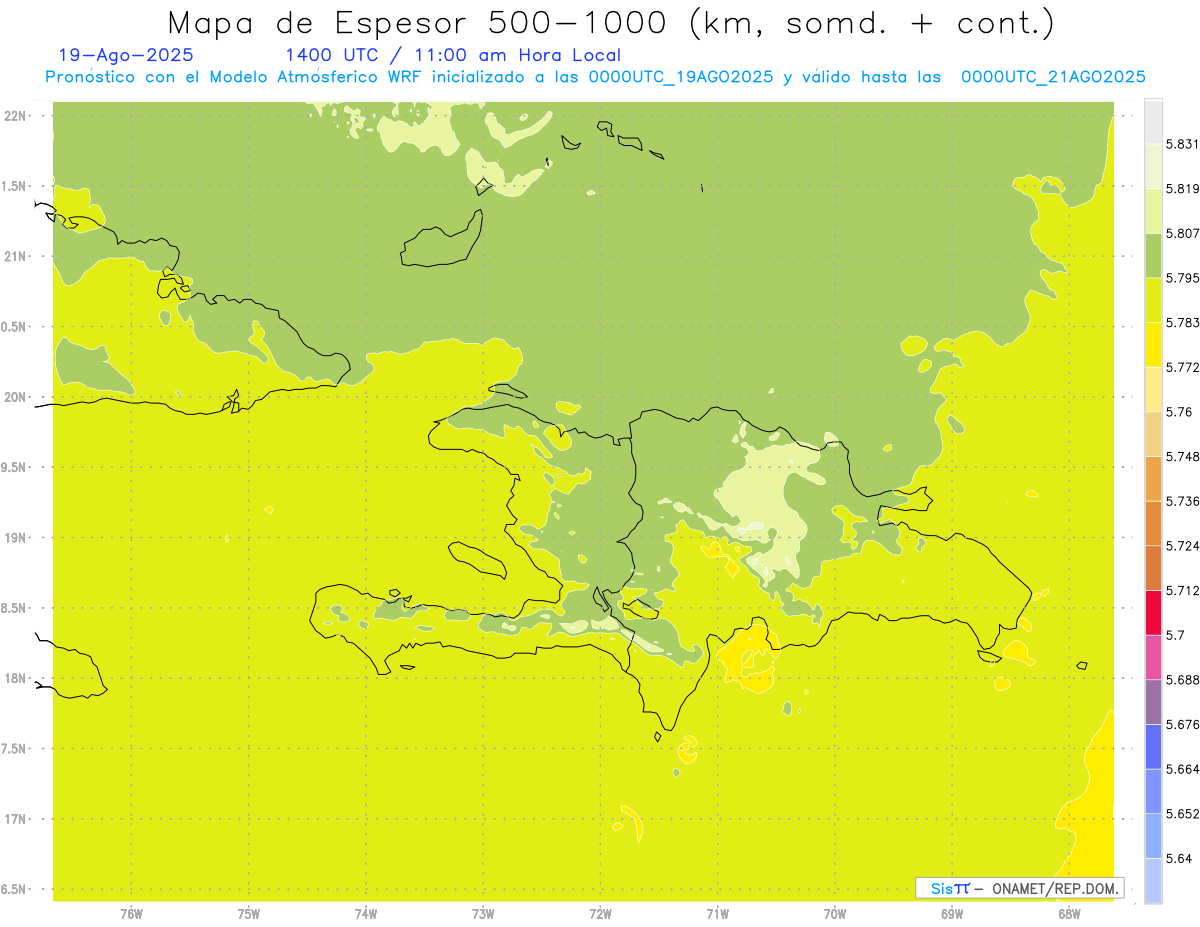Click the '8.5N' latitude axis label
This screenshot has width=1200, height=927.
coord(15,608)
